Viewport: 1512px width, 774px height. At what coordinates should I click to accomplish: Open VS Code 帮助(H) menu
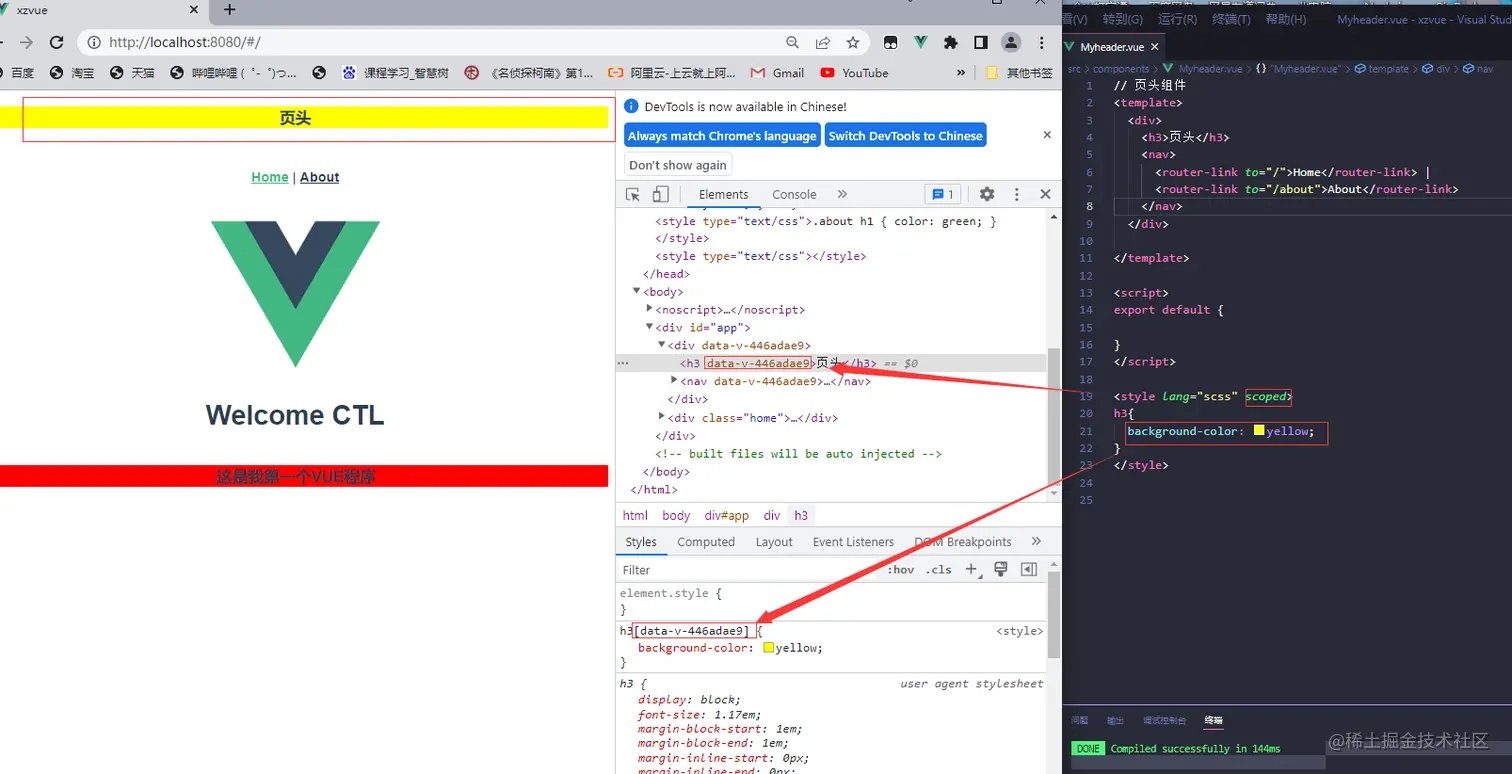coord(1286,19)
